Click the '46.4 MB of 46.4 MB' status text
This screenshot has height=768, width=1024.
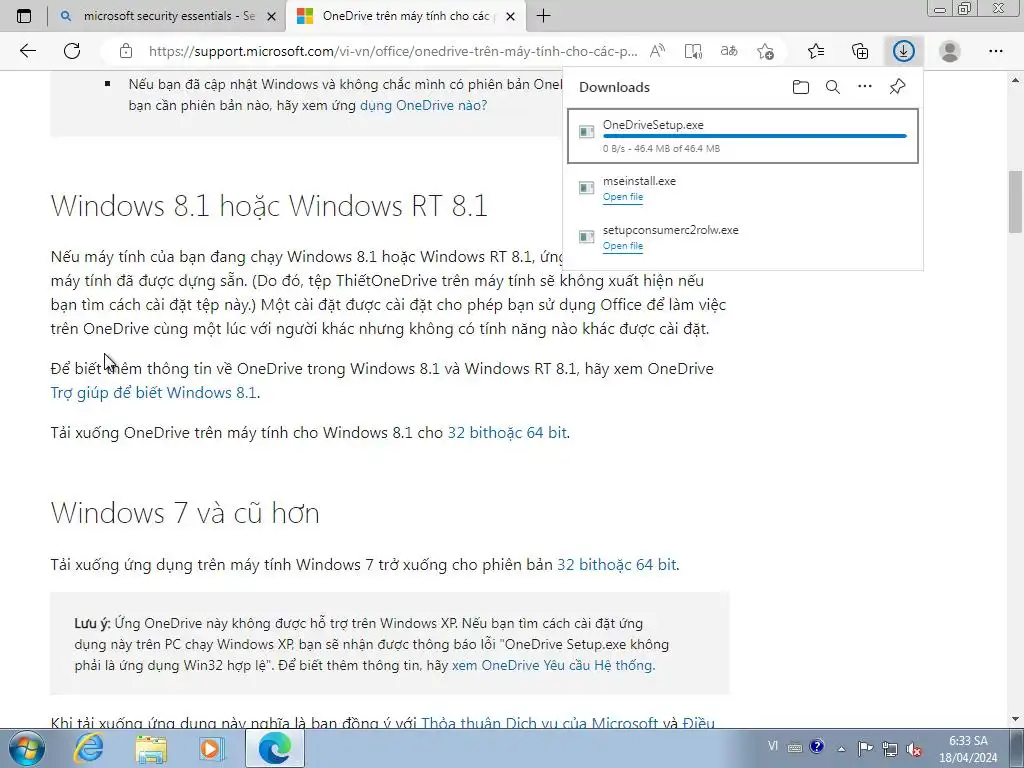click(x=677, y=148)
